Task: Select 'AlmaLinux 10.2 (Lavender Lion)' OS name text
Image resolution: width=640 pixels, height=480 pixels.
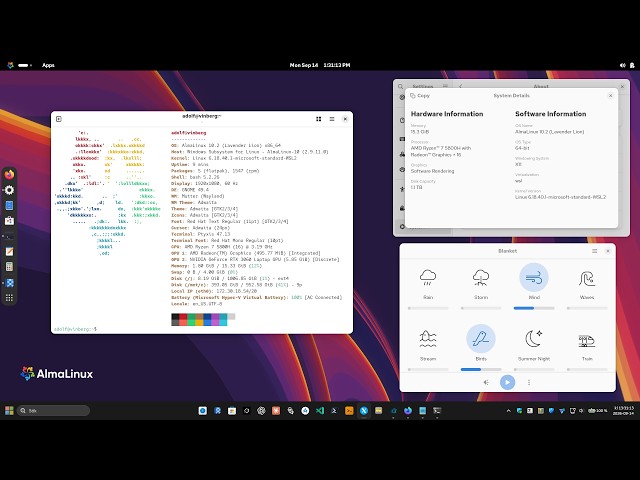Action: click(x=549, y=132)
